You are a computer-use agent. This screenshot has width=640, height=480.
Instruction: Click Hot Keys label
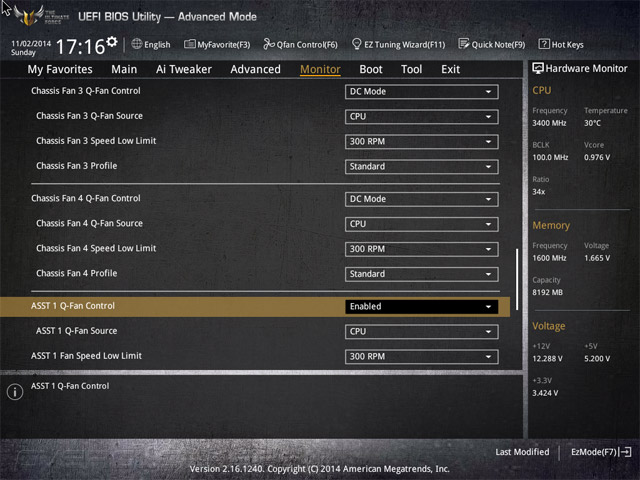tap(567, 44)
